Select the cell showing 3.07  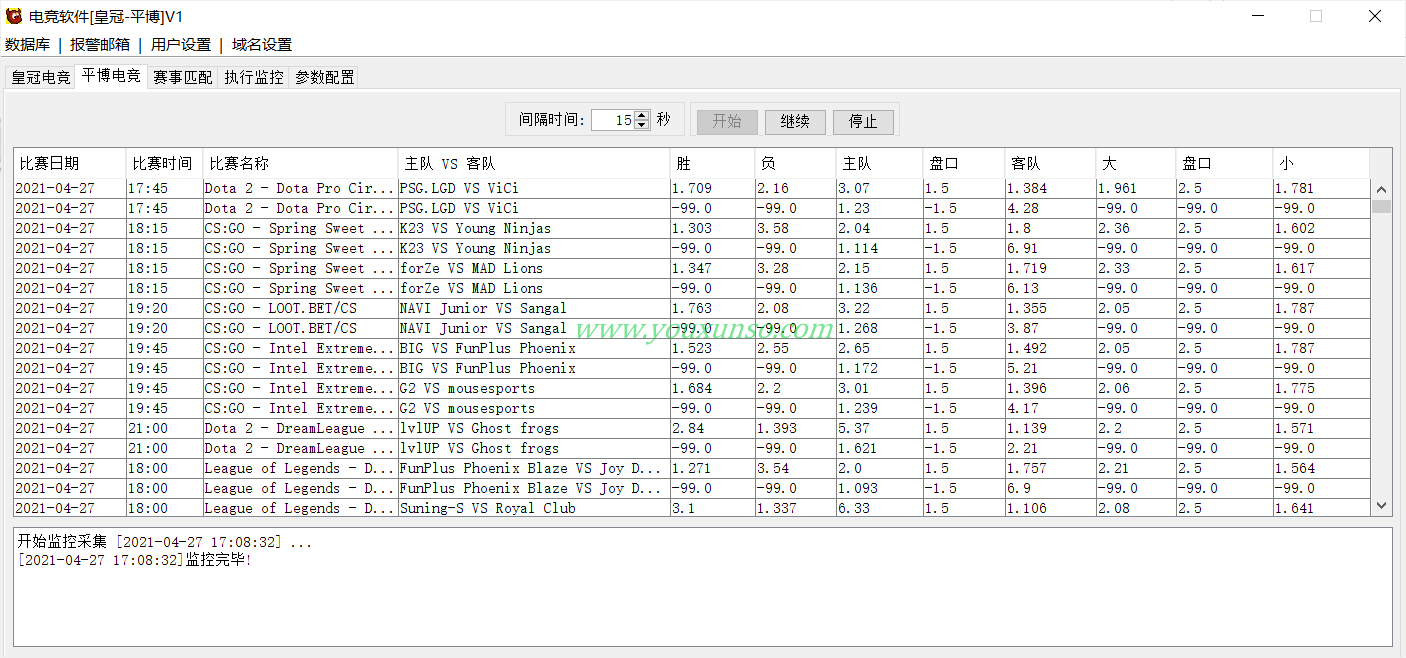[879, 188]
